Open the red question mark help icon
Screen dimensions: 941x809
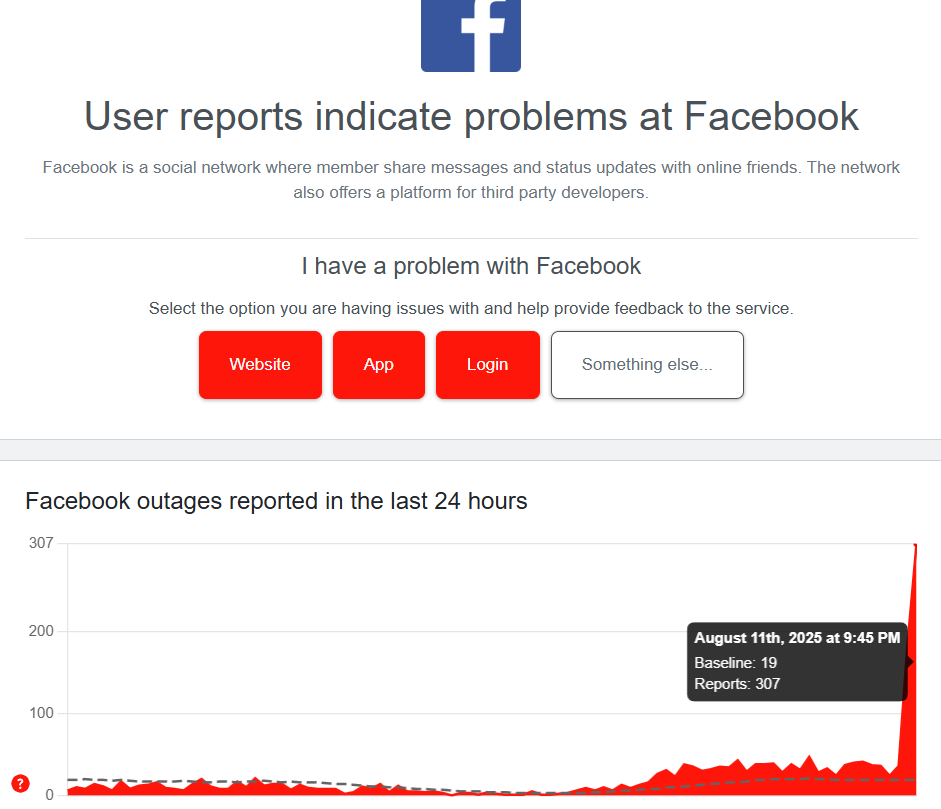[20, 783]
